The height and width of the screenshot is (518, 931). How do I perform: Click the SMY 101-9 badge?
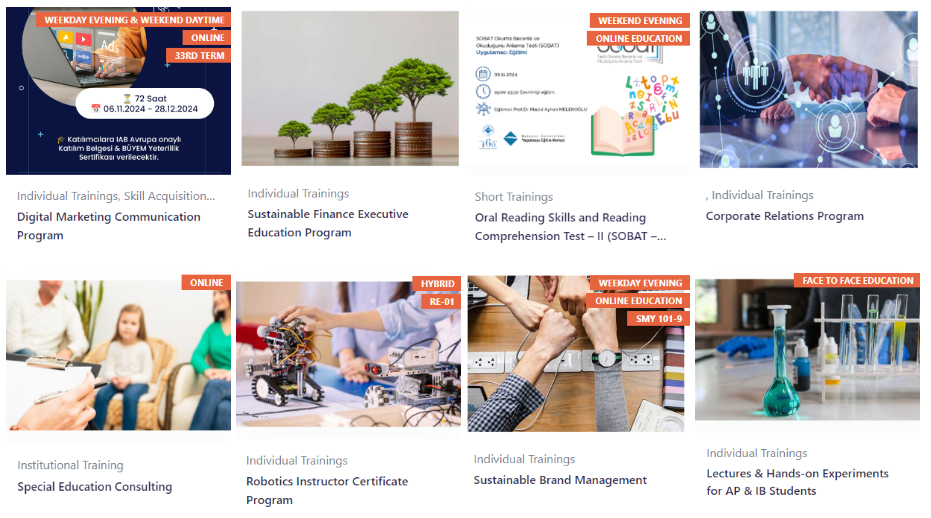point(658,318)
